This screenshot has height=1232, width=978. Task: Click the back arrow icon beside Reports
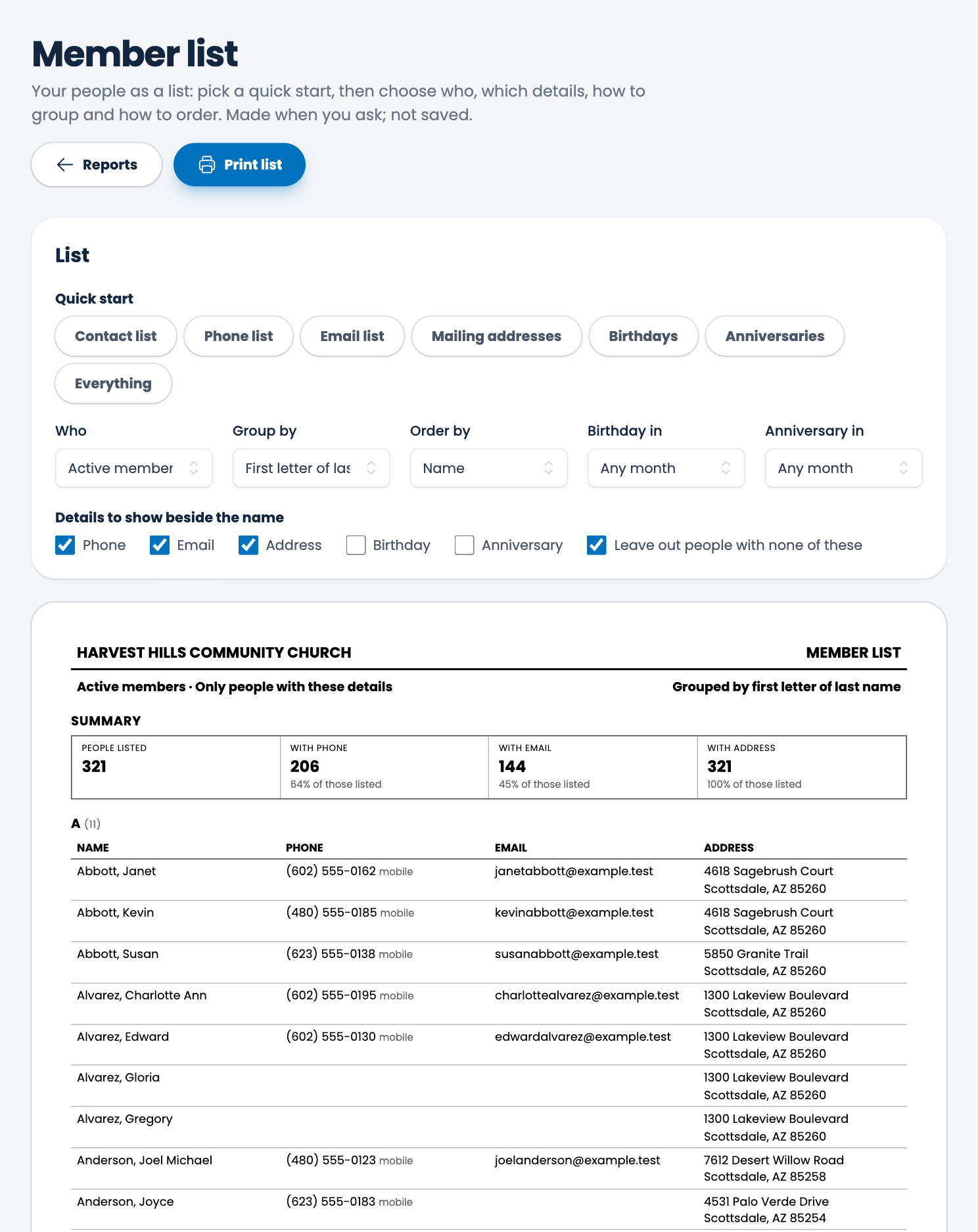tap(64, 164)
